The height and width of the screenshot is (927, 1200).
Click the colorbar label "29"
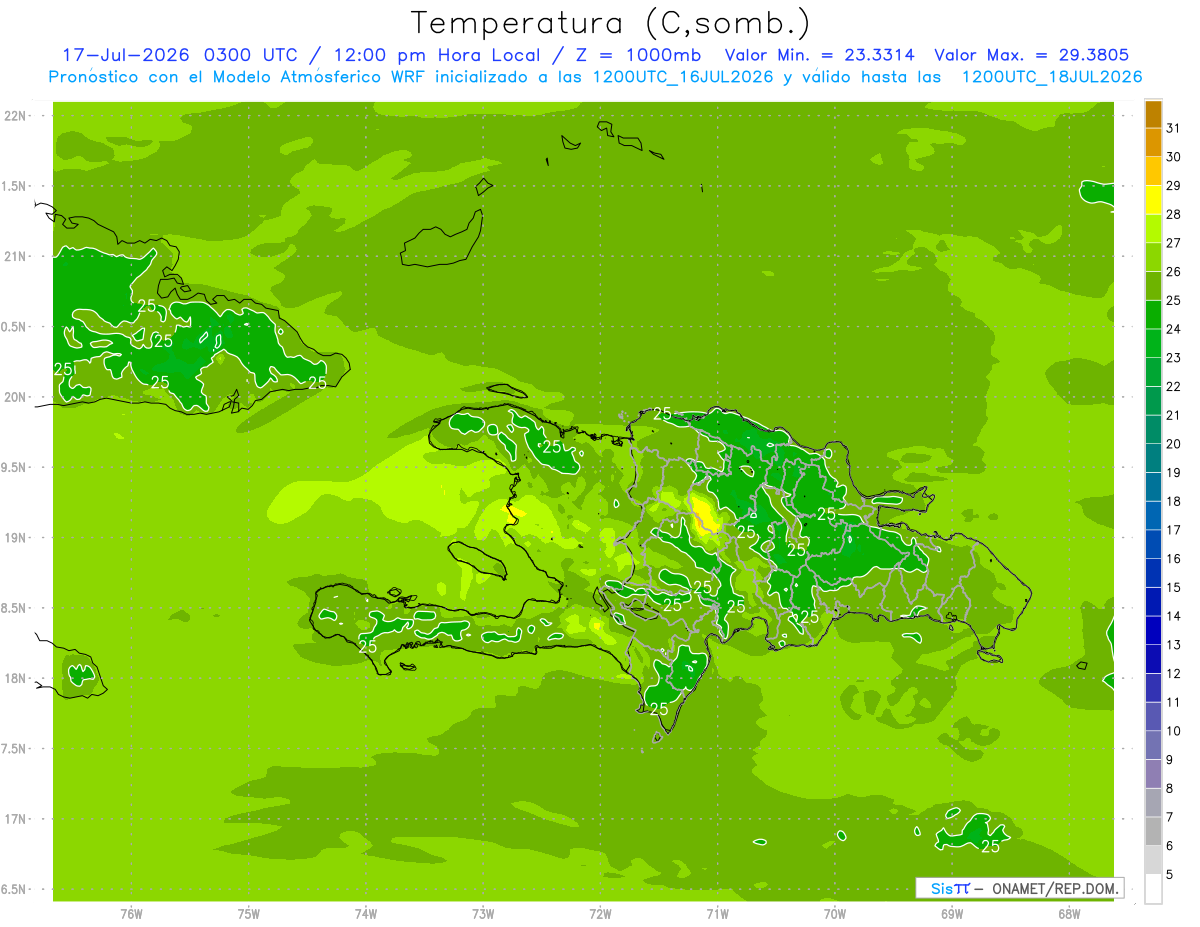[x=1174, y=185]
